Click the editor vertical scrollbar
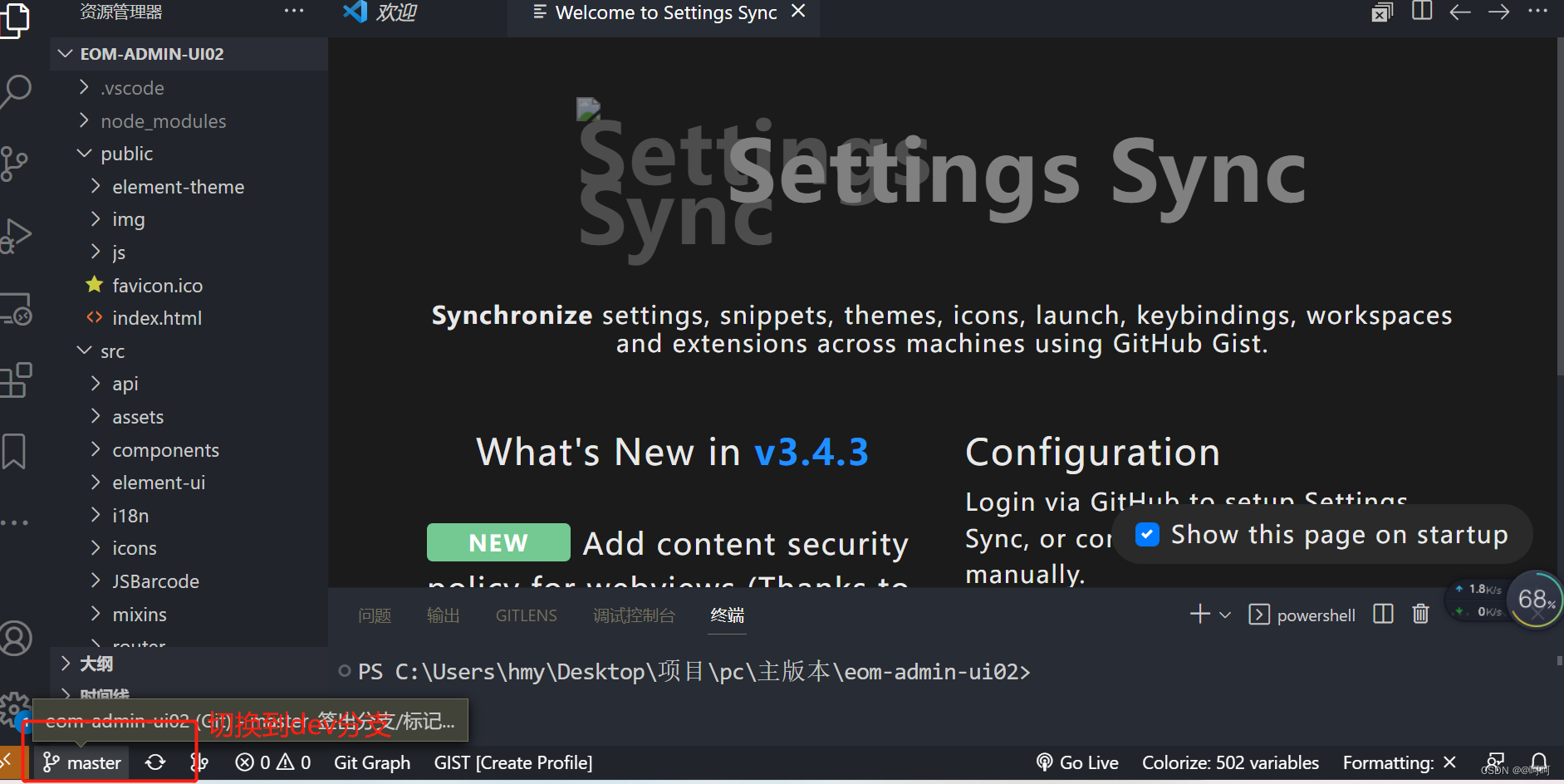 (1559, 205)
